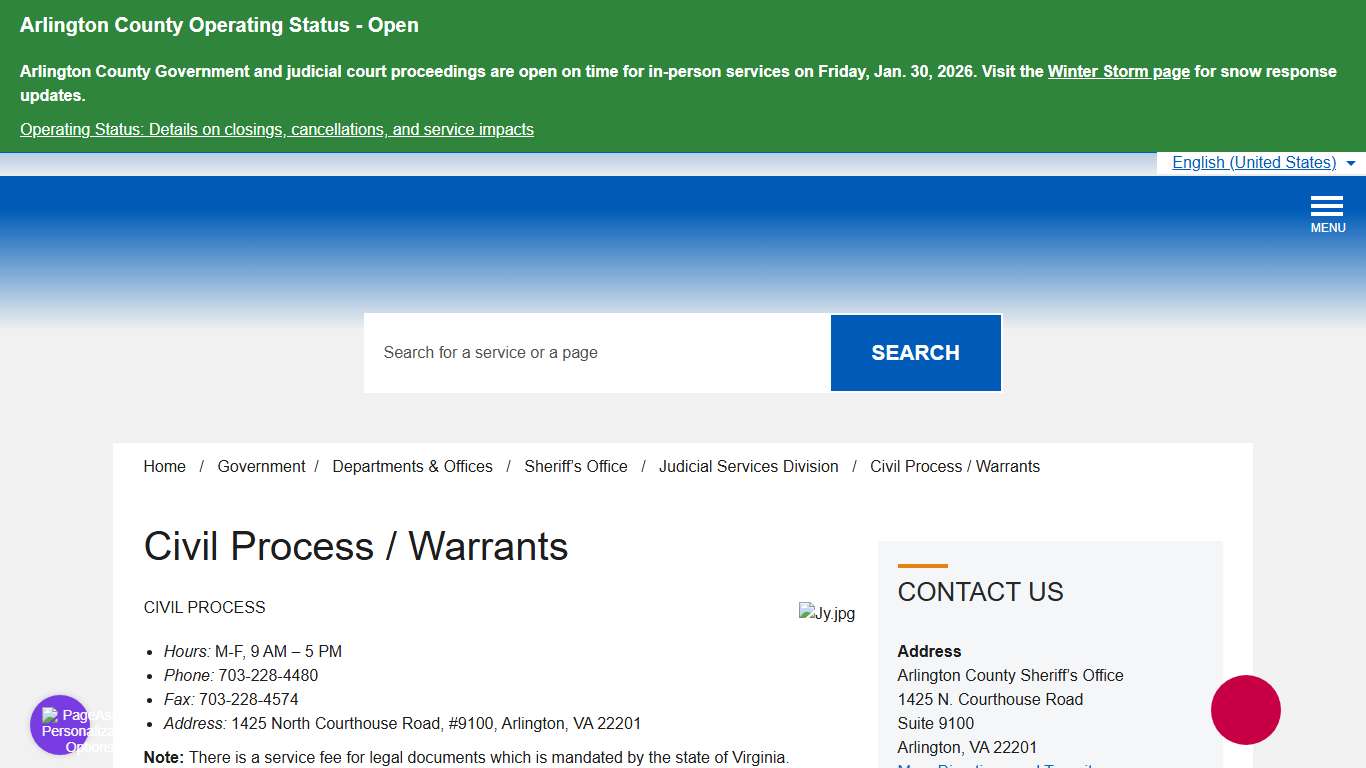1366x768 pixels.
Task: Click the Civil Process / Warrants page heading
Action: [x=355, y=546]
